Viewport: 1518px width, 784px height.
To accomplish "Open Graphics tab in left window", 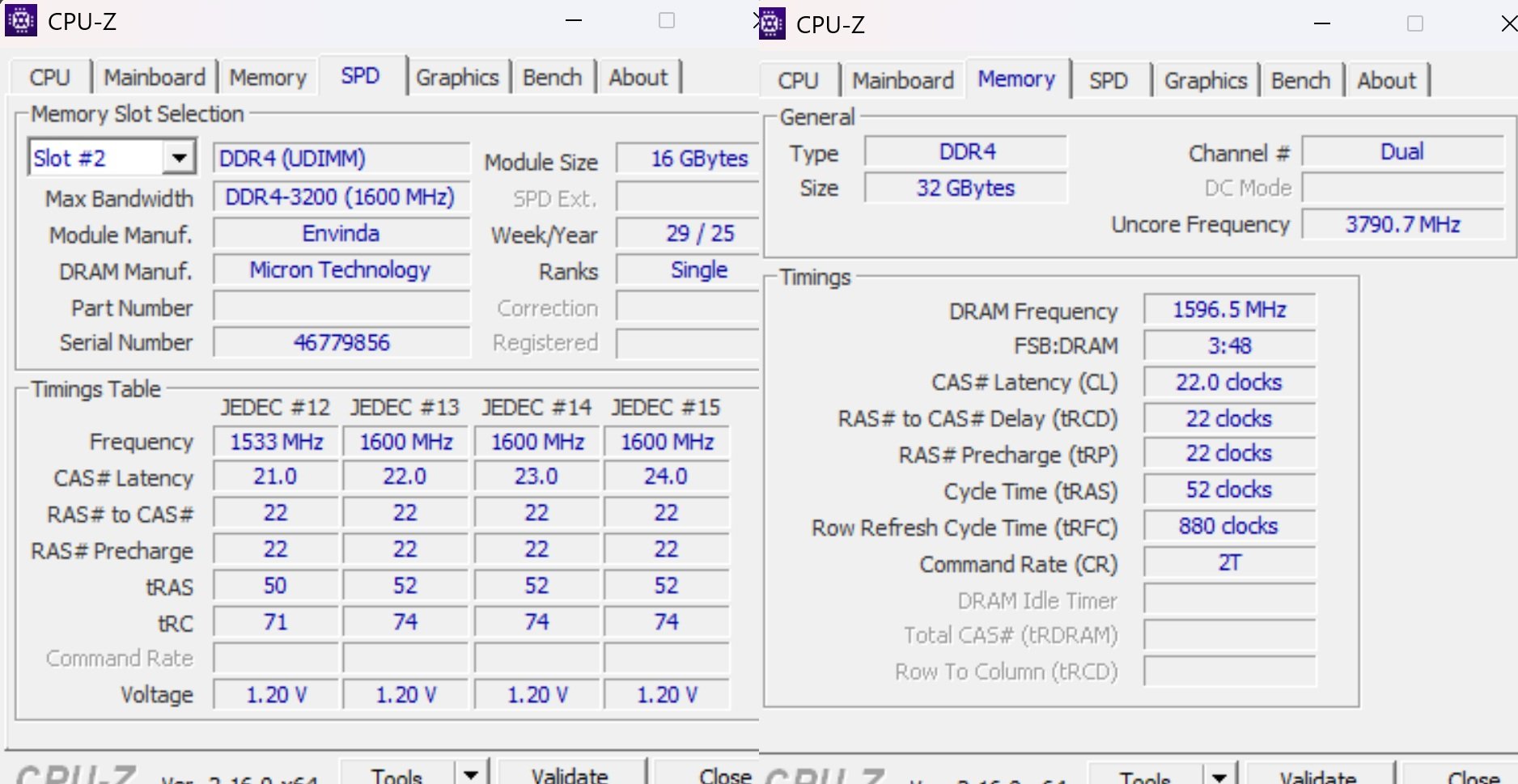I will 457,77.
